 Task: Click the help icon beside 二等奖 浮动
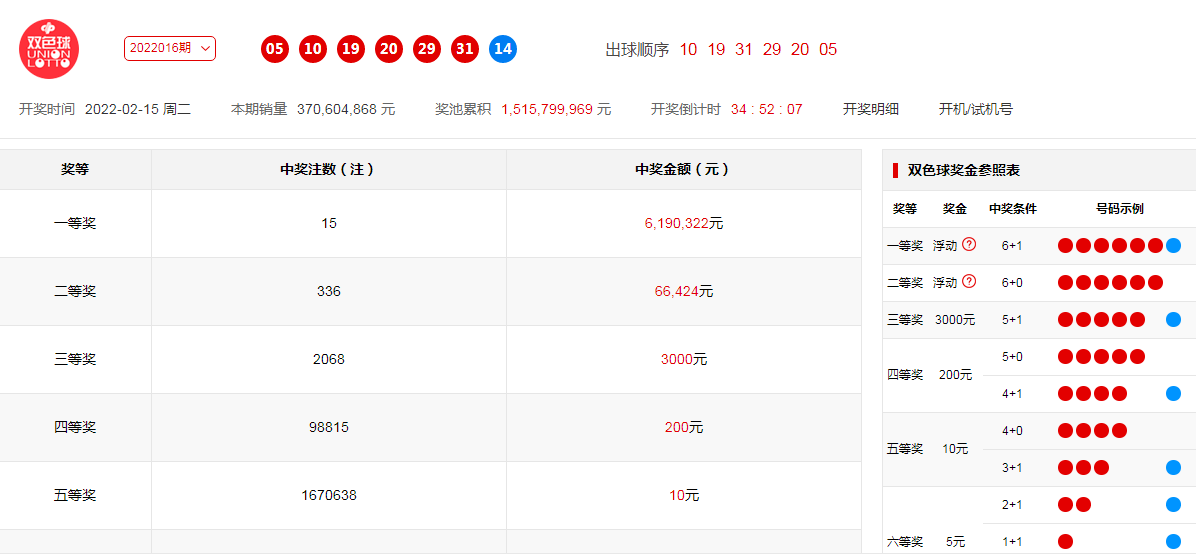coord(969,282)
